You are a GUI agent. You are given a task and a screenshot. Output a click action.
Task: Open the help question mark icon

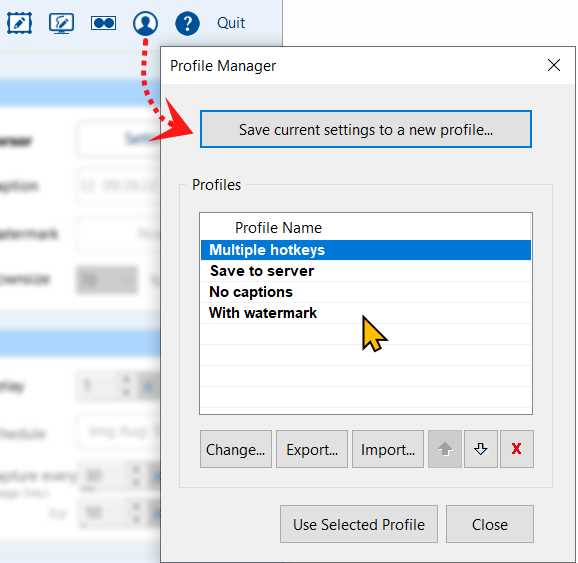[x=187, y=23]
